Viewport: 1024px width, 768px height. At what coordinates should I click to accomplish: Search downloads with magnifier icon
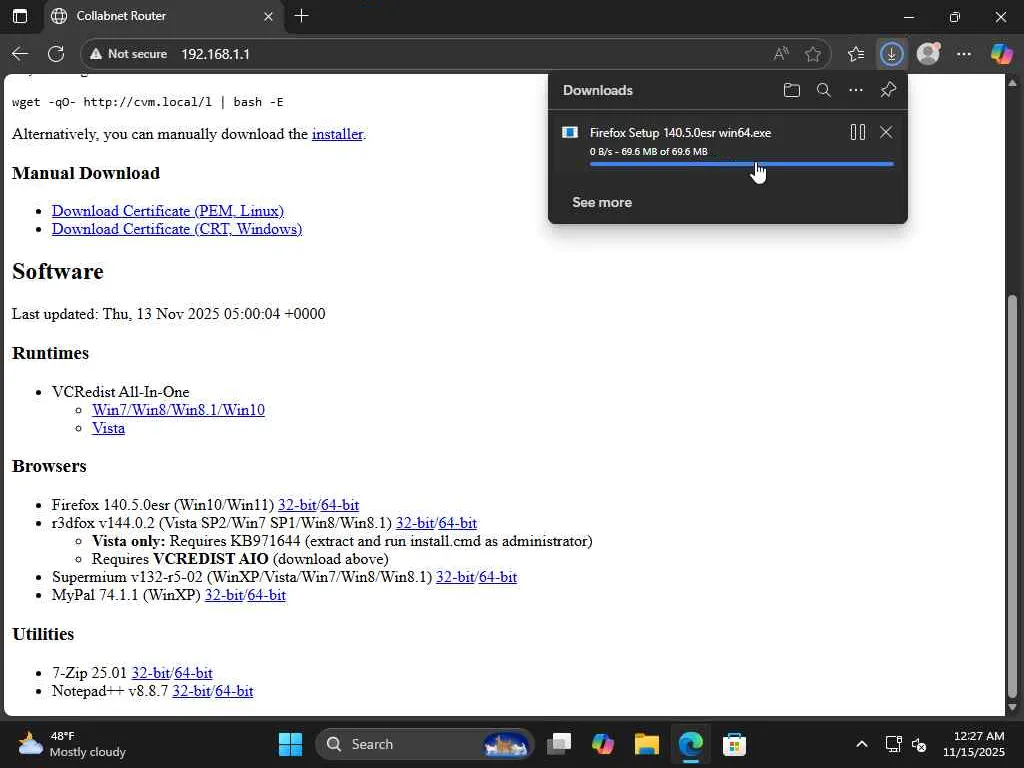(x=824, y=90)
